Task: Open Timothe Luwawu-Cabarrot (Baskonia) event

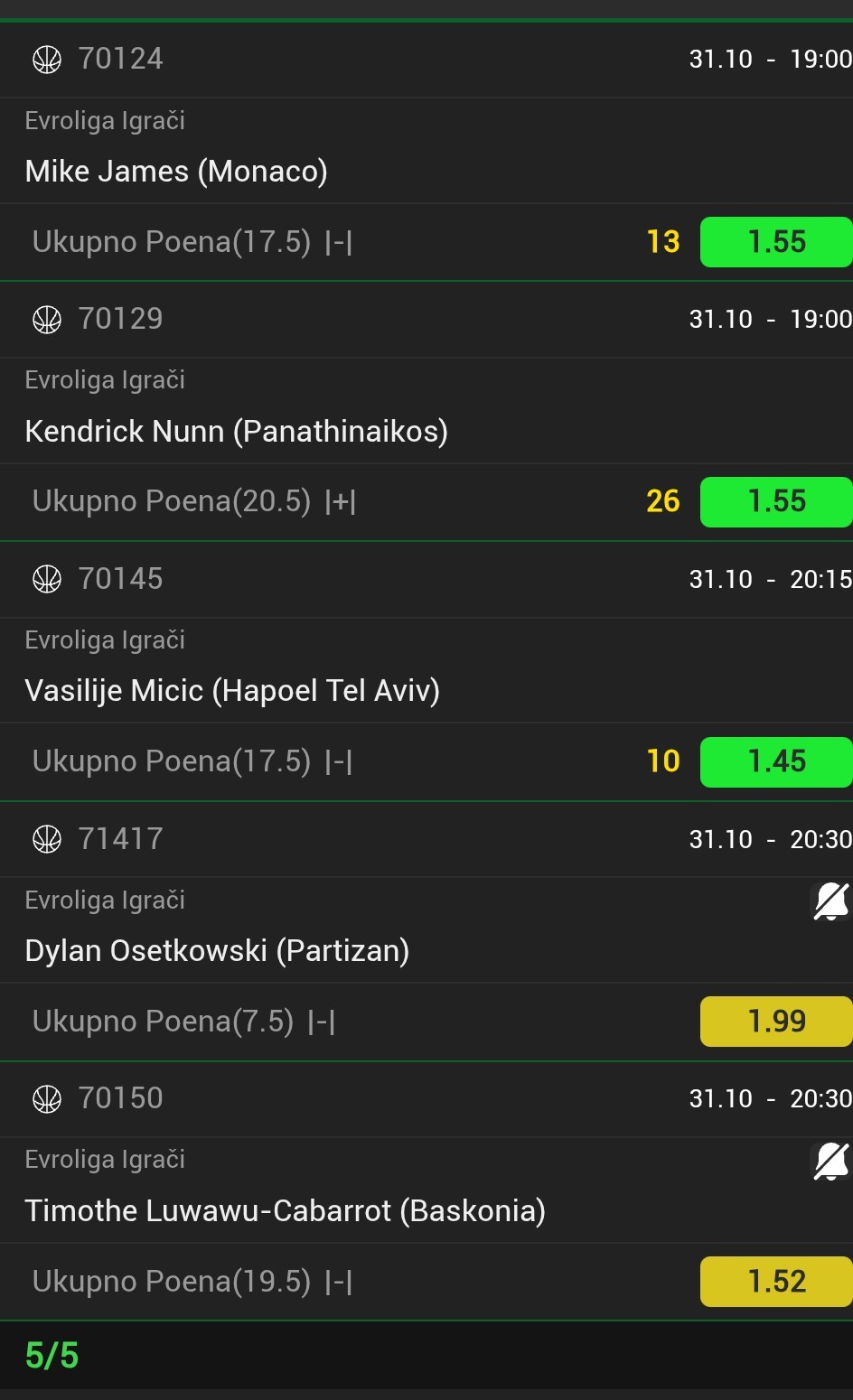Action: [x=285, y=1210]
